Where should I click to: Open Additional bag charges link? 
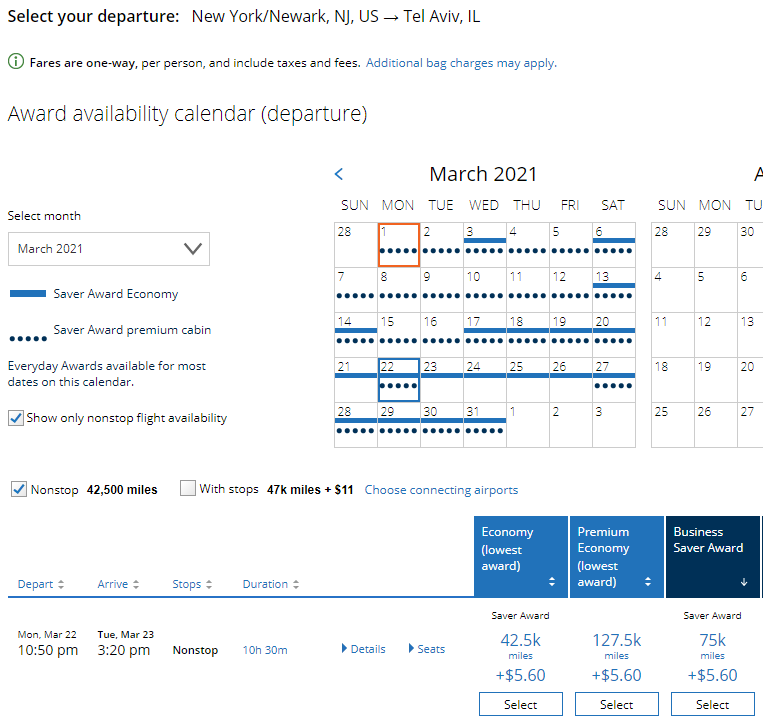[461, 63]
